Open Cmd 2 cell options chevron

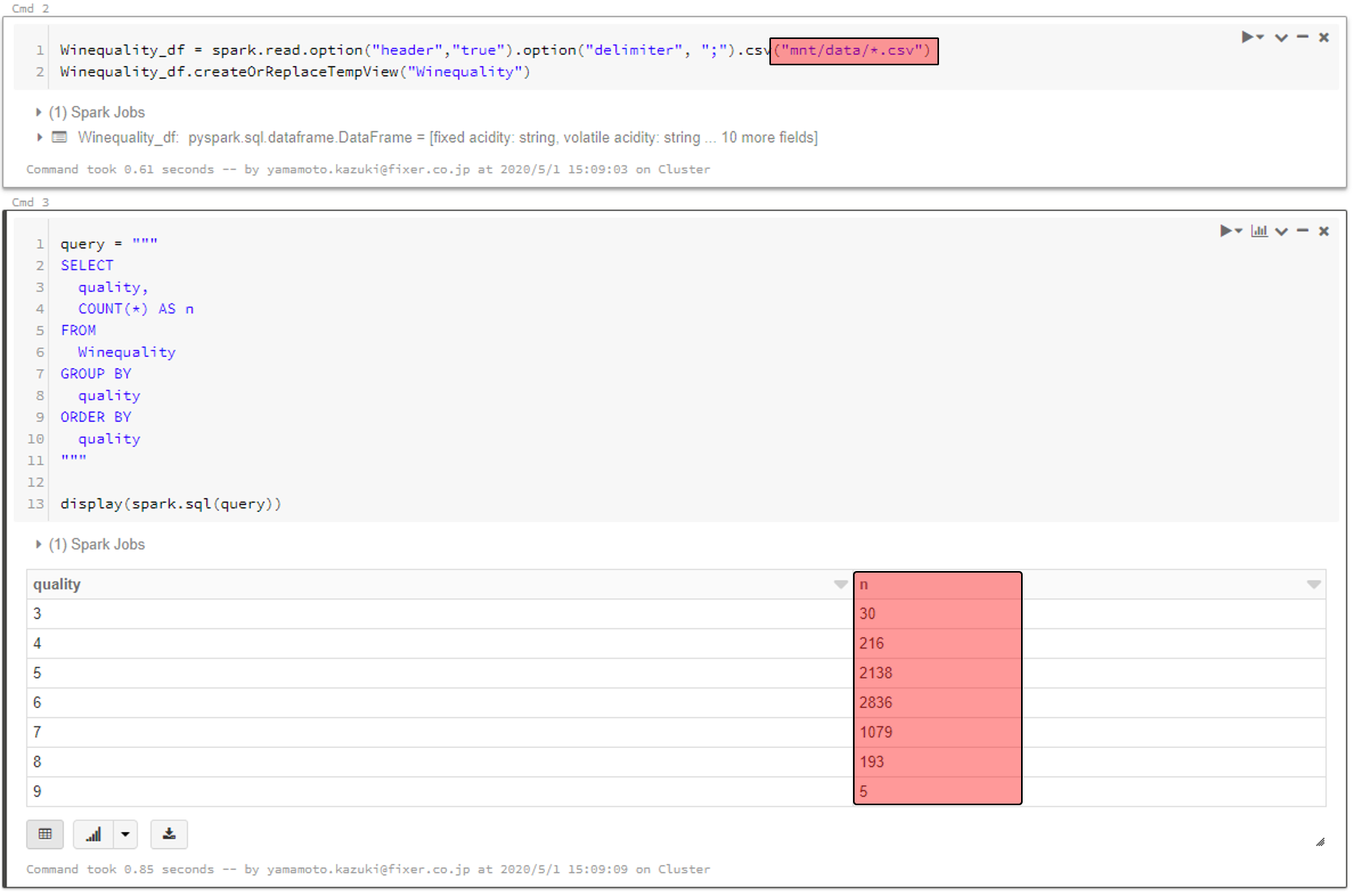click(x=1281, y=37)
